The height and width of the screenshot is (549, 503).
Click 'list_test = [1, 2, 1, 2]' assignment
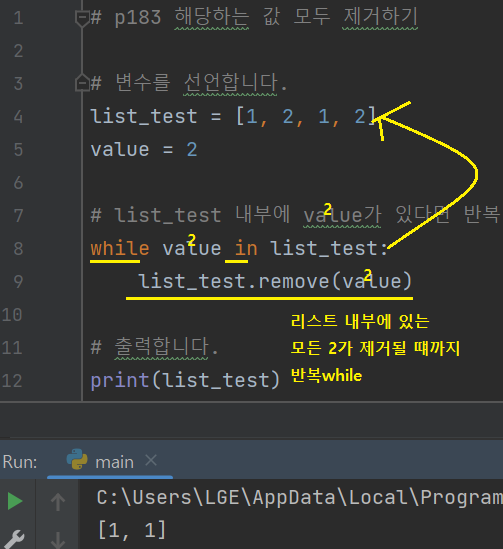point(233,116)
